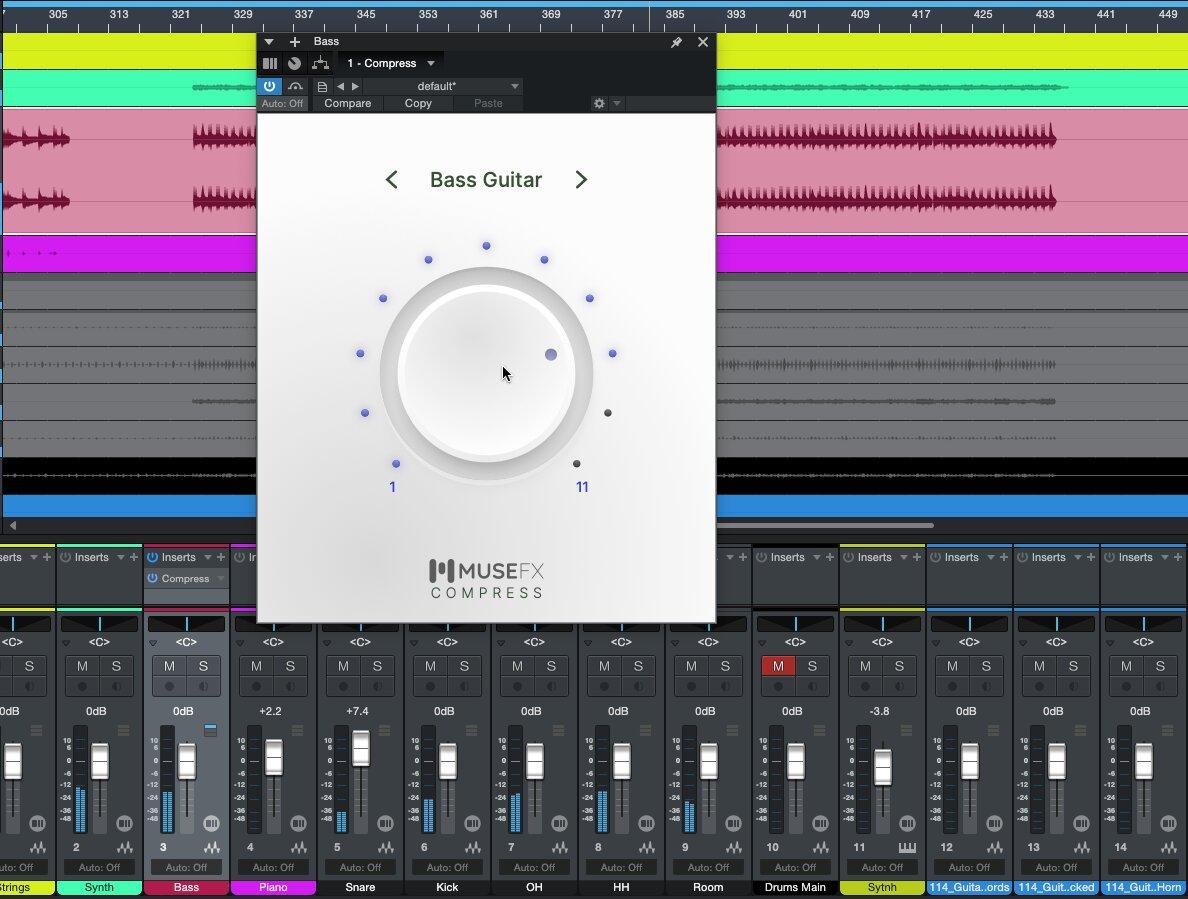Set compression to the dot labeled 11
The image size is (1188, 899).
click(x=577, y=464)
